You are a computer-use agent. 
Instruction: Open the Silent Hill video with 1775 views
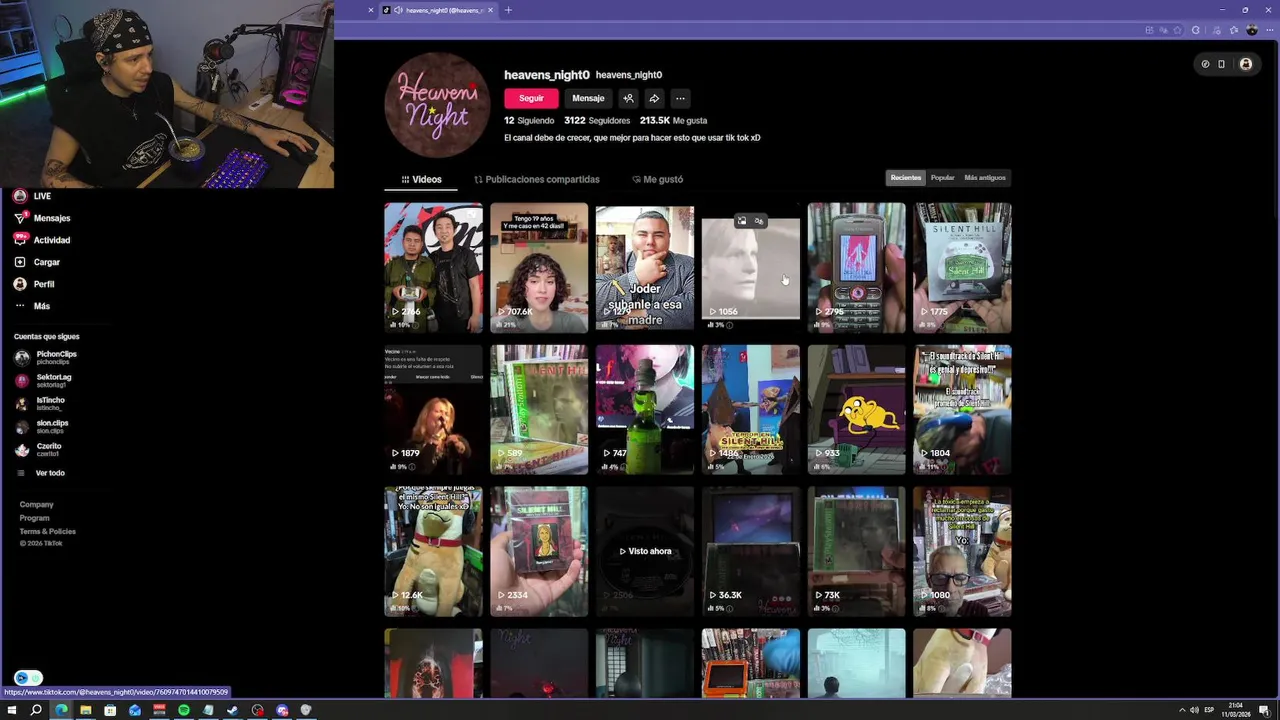[962, 267]
